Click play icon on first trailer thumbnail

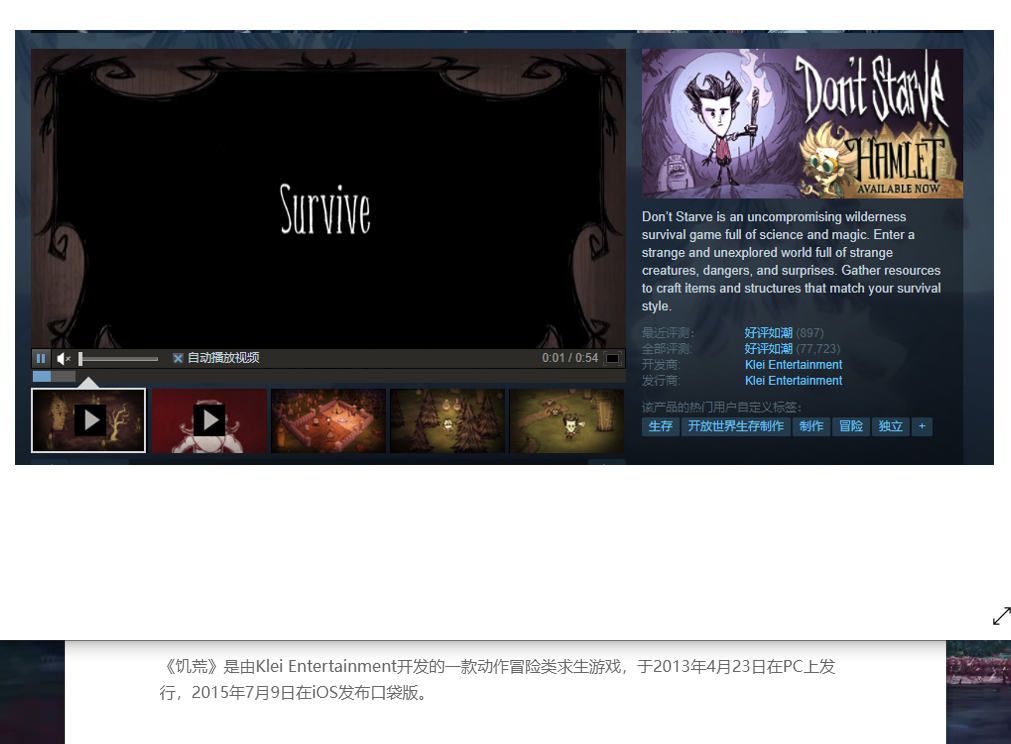(90, 420)
